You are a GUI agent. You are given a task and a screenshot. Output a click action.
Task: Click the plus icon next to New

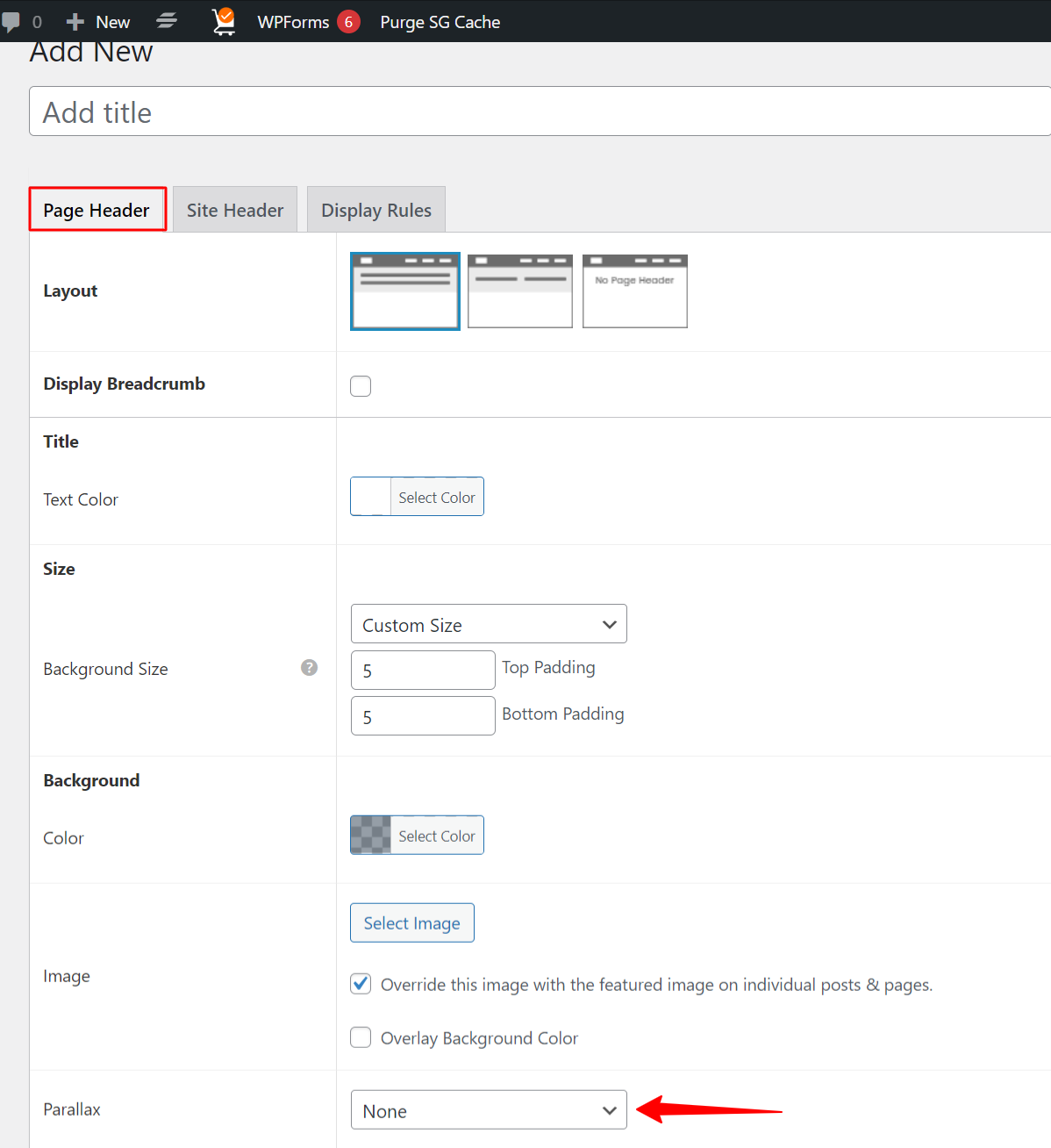point(75,22)
